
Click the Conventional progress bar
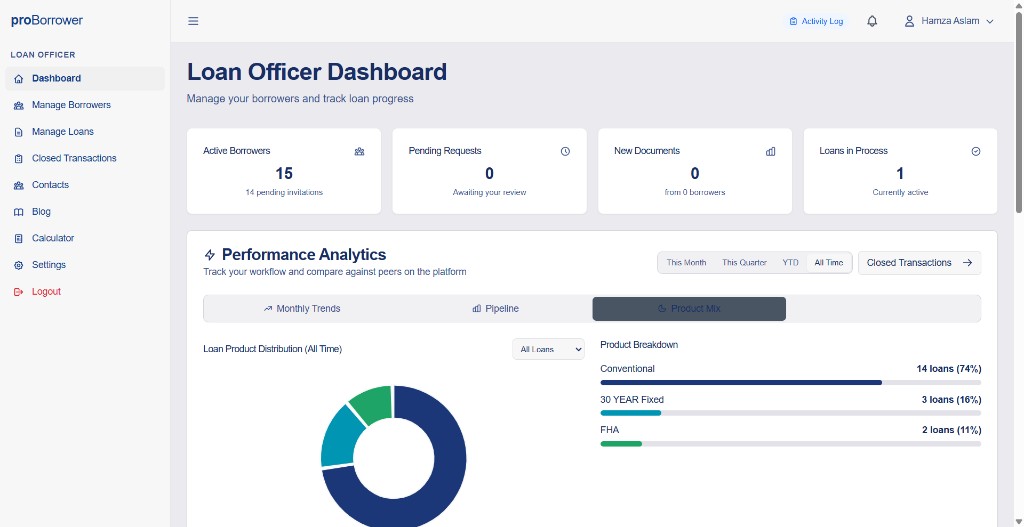coord(790,383)
